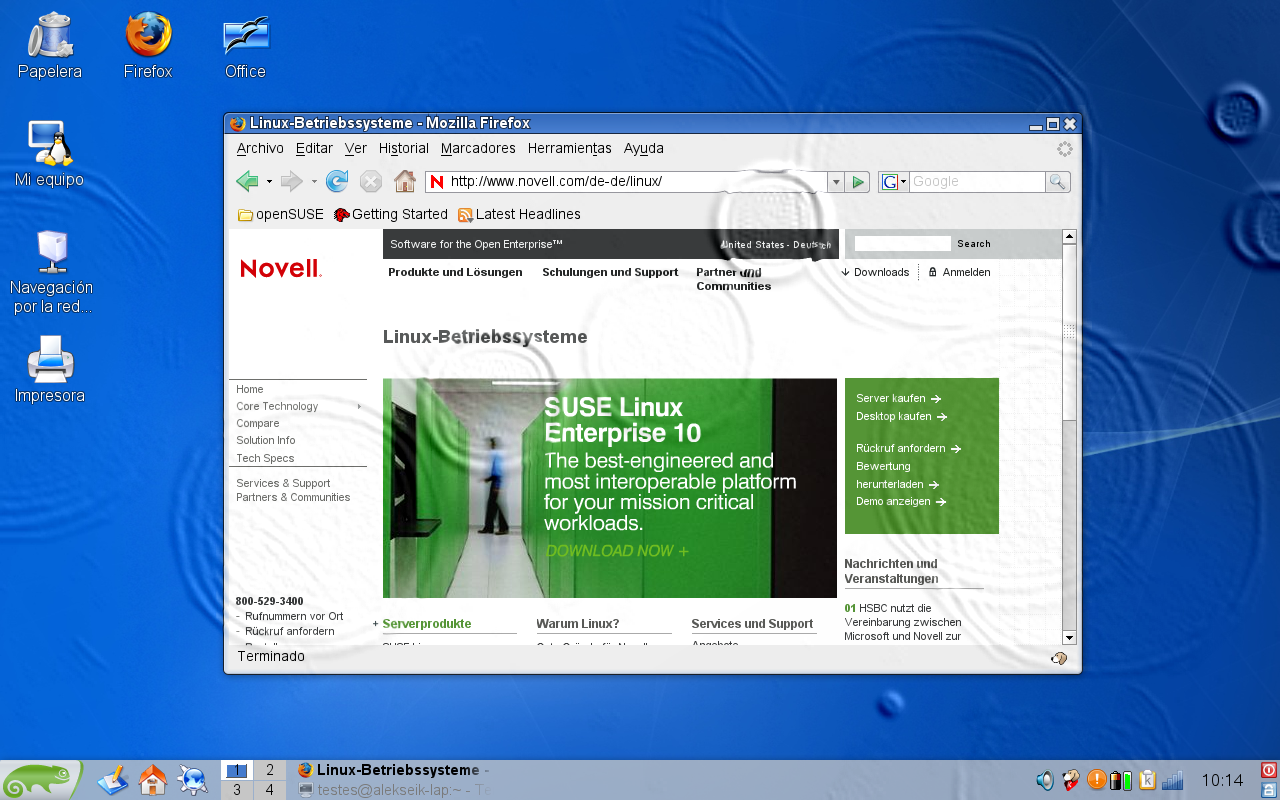
Task: Switch to virtual desktop 4 in pager
Action: 270,790
